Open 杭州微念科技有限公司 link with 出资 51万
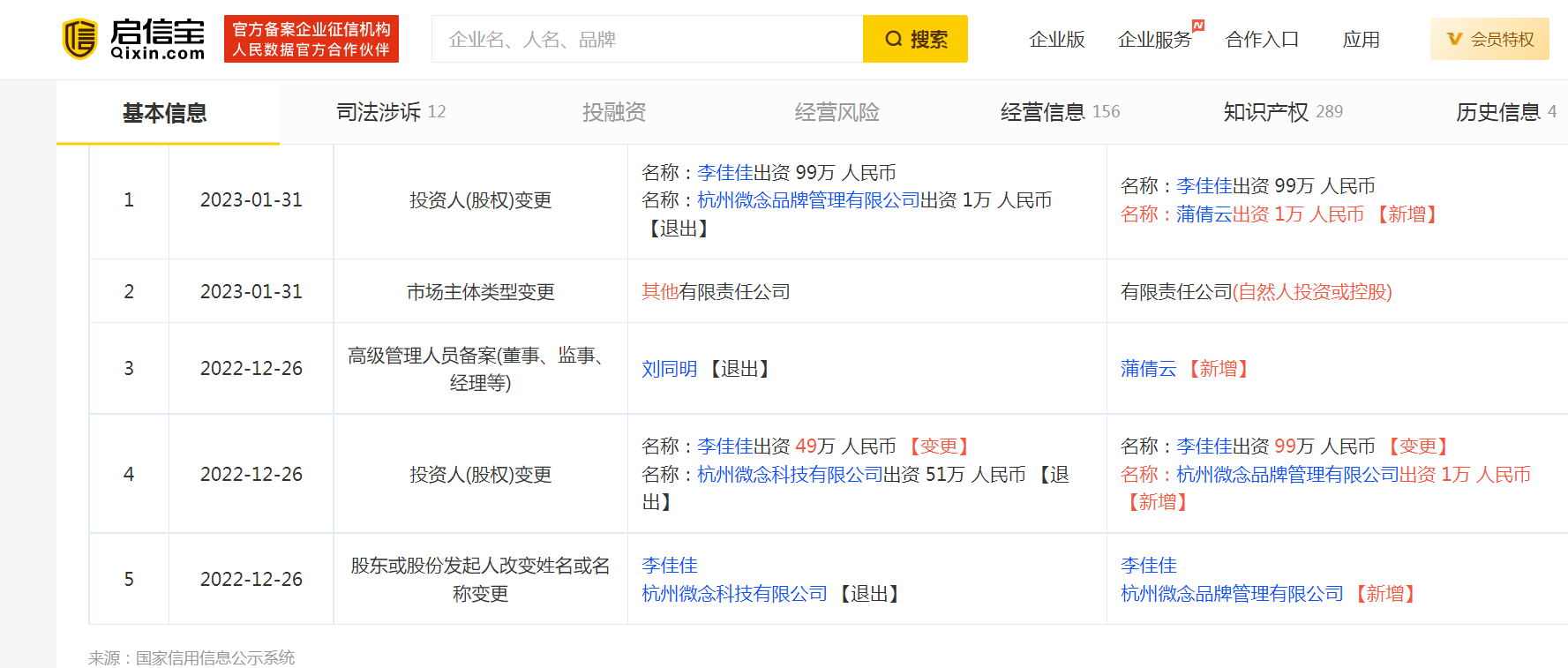 790,475
